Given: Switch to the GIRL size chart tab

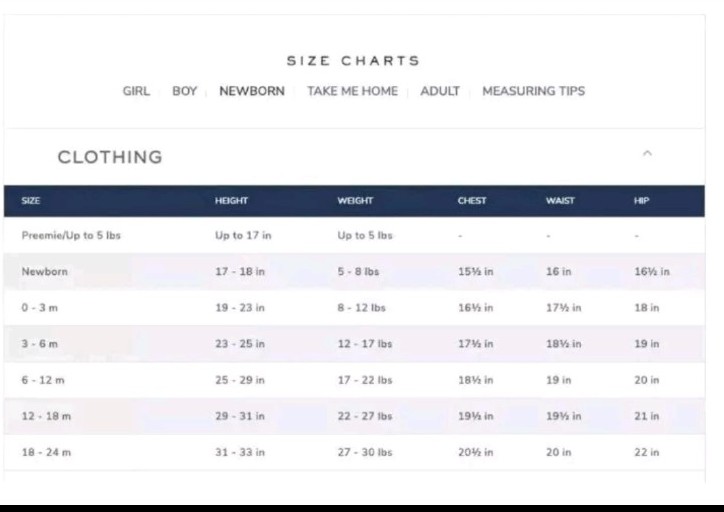Looking at the screenshot, I should [136, 91].
